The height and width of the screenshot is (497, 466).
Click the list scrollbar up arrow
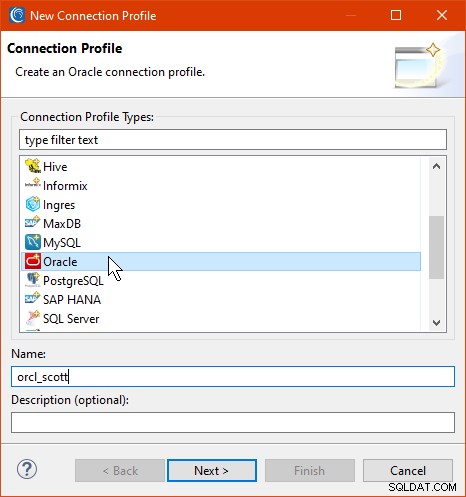tap(436, 166)
